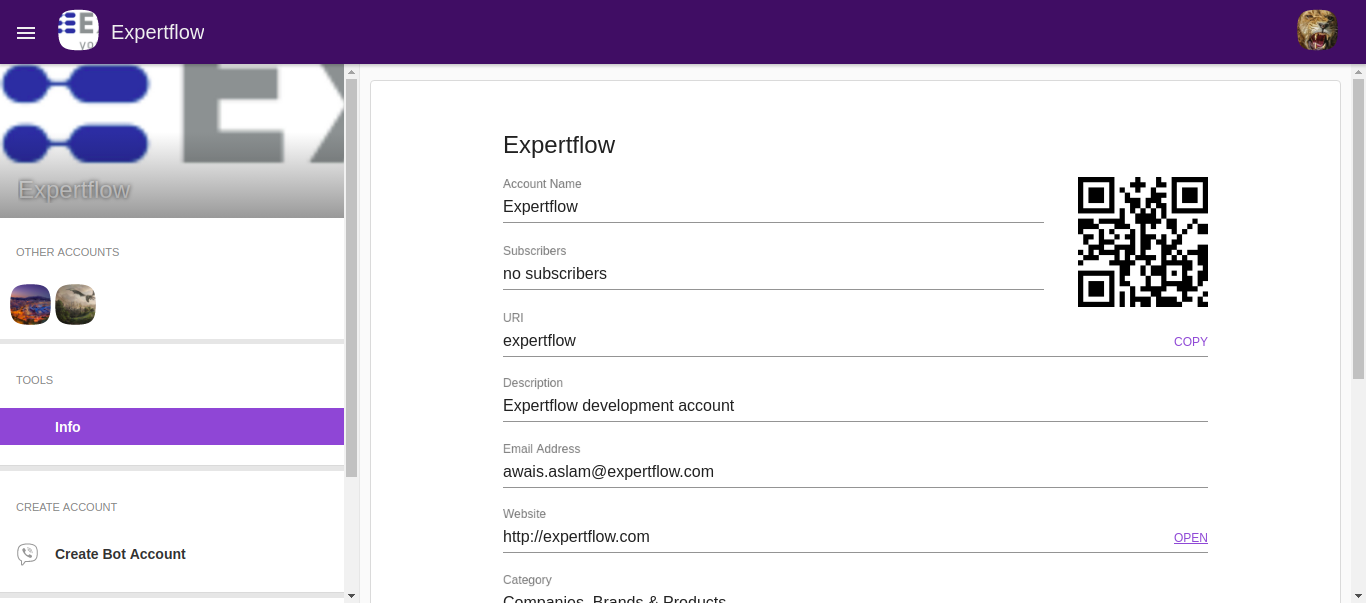Click the Expertflow sidebar banner image
This screenshot has width=1366, height=603.
tap(172, 140)
